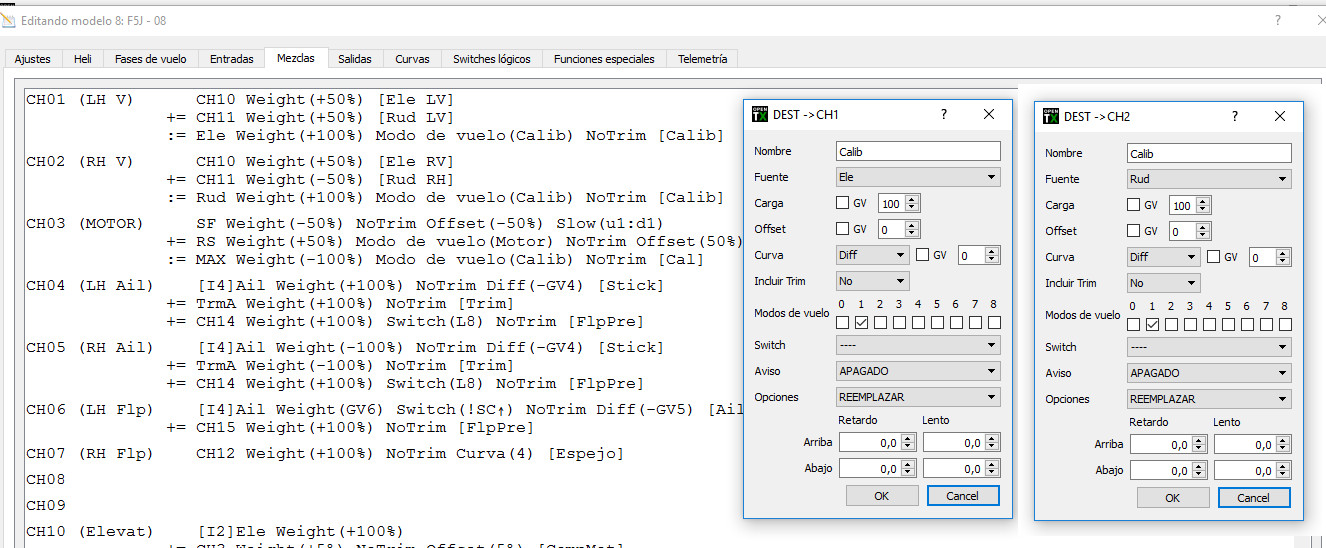The width and height of the screenshot is (1326, 548).
Task: Switch to the Curvas tab
Action: point(412,59)
